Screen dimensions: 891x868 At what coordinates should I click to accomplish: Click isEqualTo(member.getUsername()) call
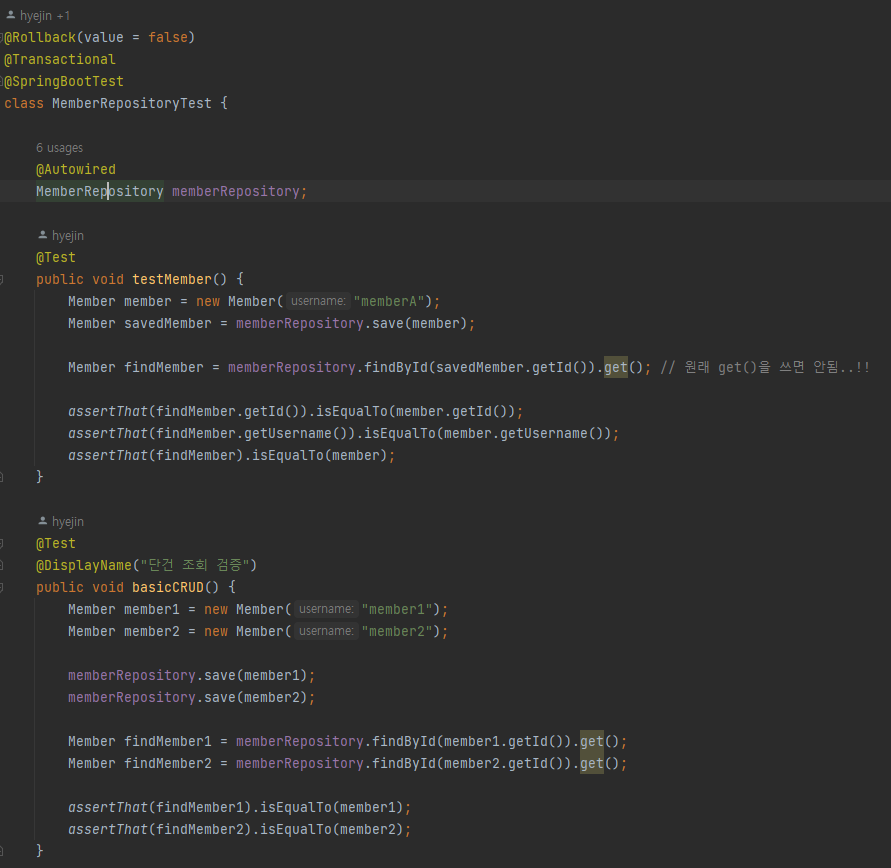488,434
